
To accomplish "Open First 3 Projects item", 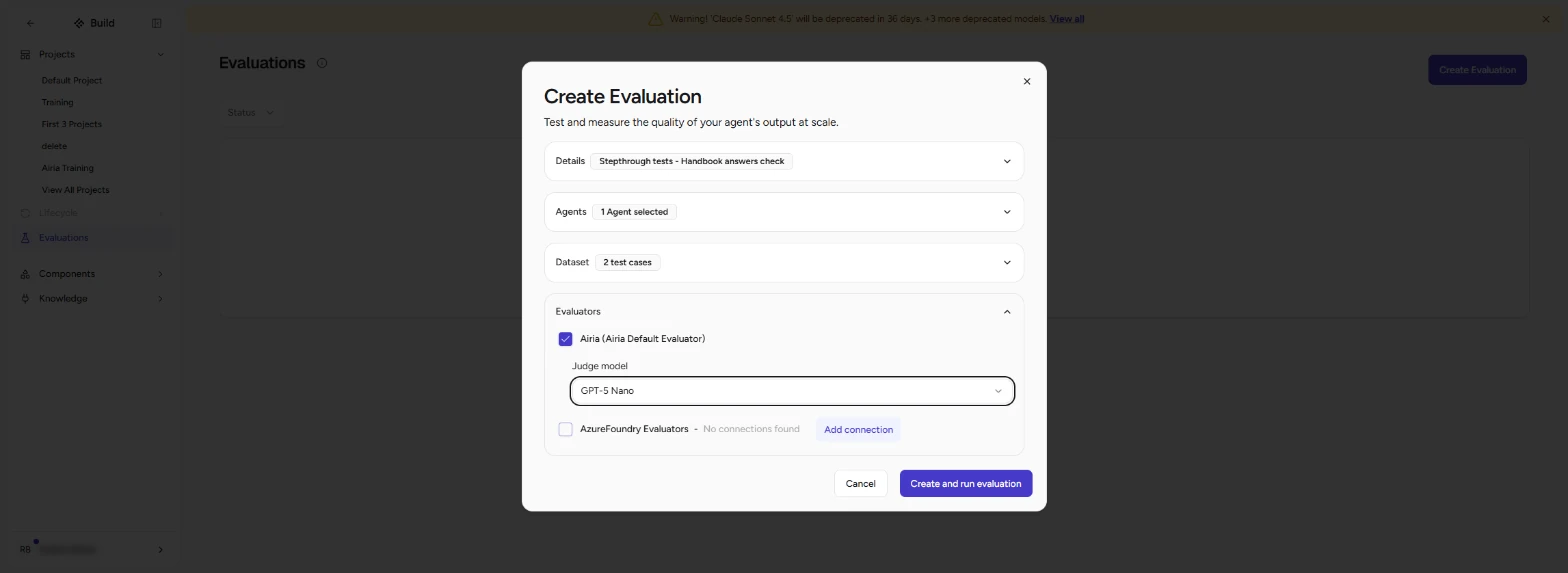I will click(x=72, y=124).
